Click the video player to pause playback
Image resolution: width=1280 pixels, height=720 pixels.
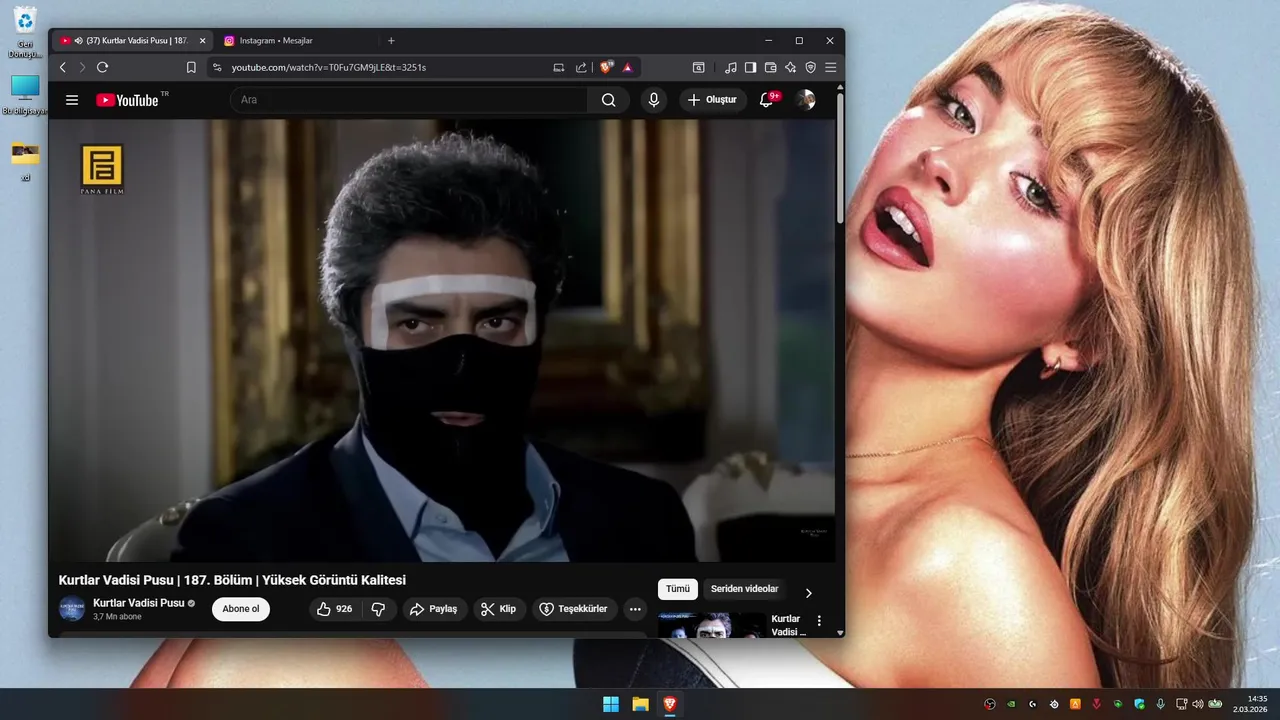pos(442,340)
